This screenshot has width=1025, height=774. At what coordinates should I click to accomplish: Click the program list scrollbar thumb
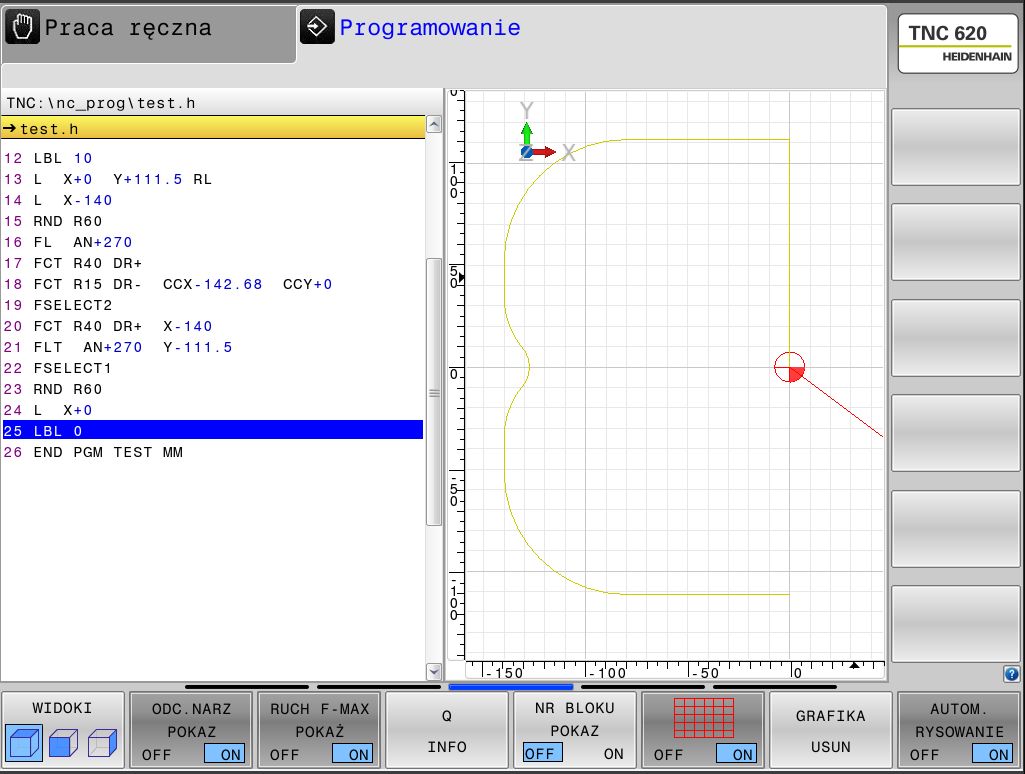click(433, 392)
